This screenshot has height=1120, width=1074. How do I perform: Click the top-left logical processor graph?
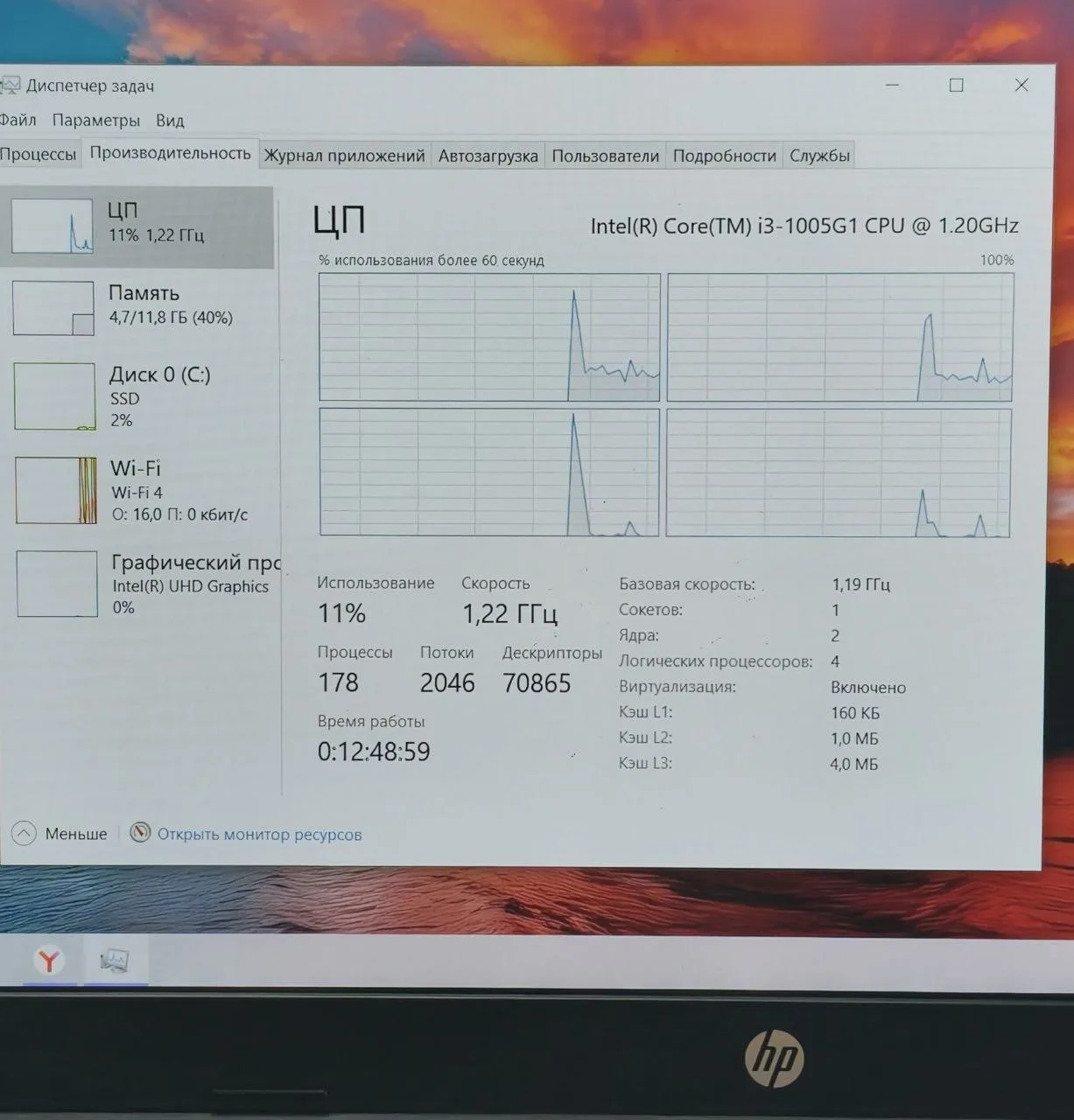(489, 337)
